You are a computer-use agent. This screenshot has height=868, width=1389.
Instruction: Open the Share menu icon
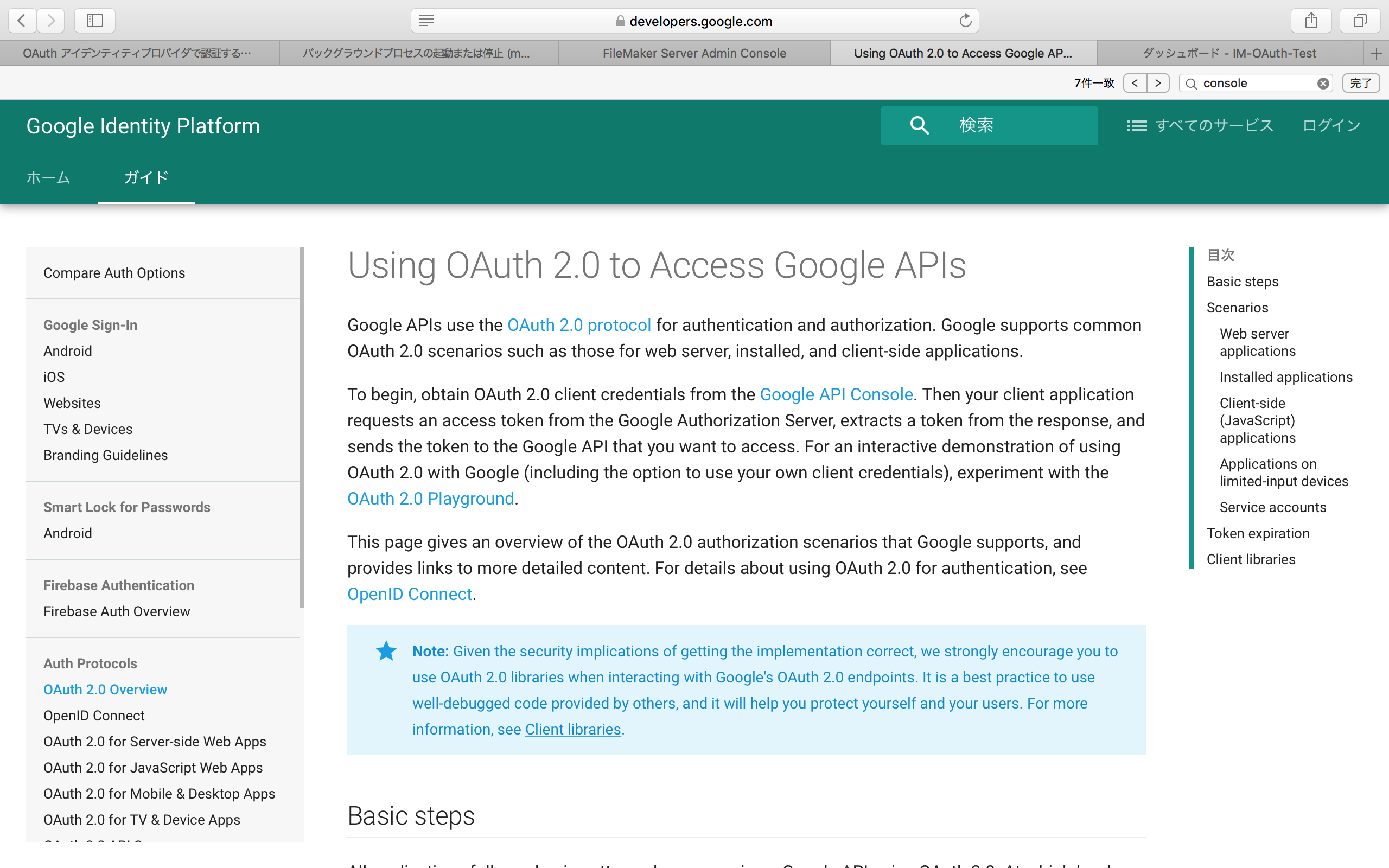pyautogui.click(x=1311, y=21)
